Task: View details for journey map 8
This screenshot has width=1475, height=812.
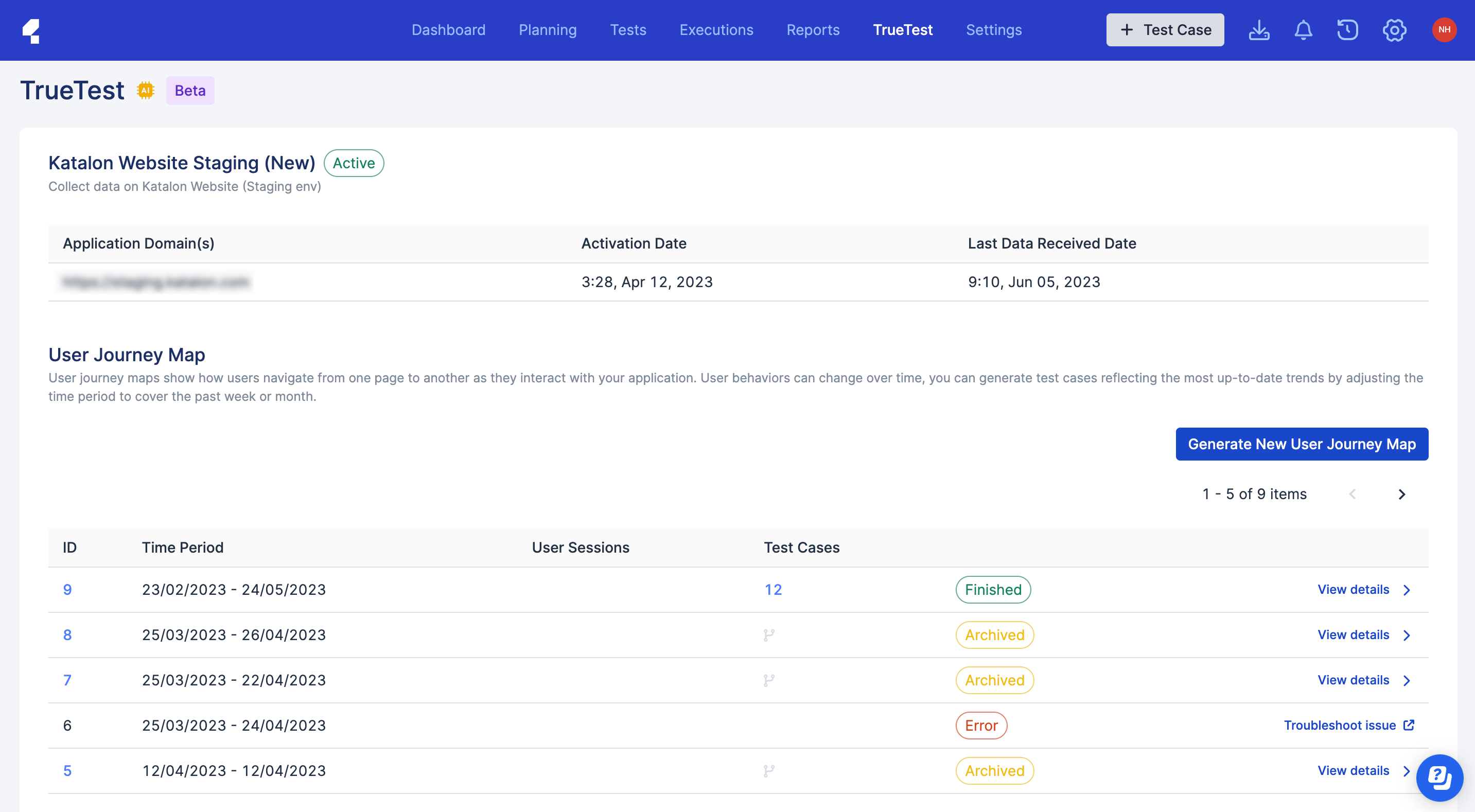Action: pyautogui.click(x=1353, y=634)
